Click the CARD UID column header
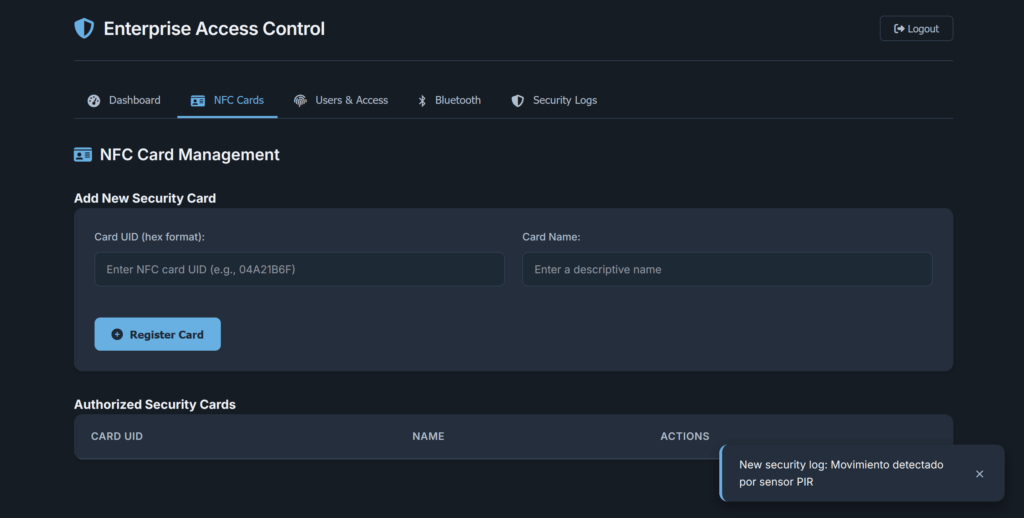This screenshot has width=1024, height=518. point(117,436)
